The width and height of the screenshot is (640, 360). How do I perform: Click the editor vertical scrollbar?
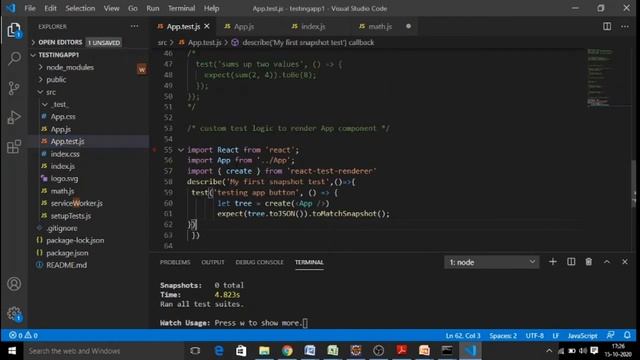coord(633,184)
